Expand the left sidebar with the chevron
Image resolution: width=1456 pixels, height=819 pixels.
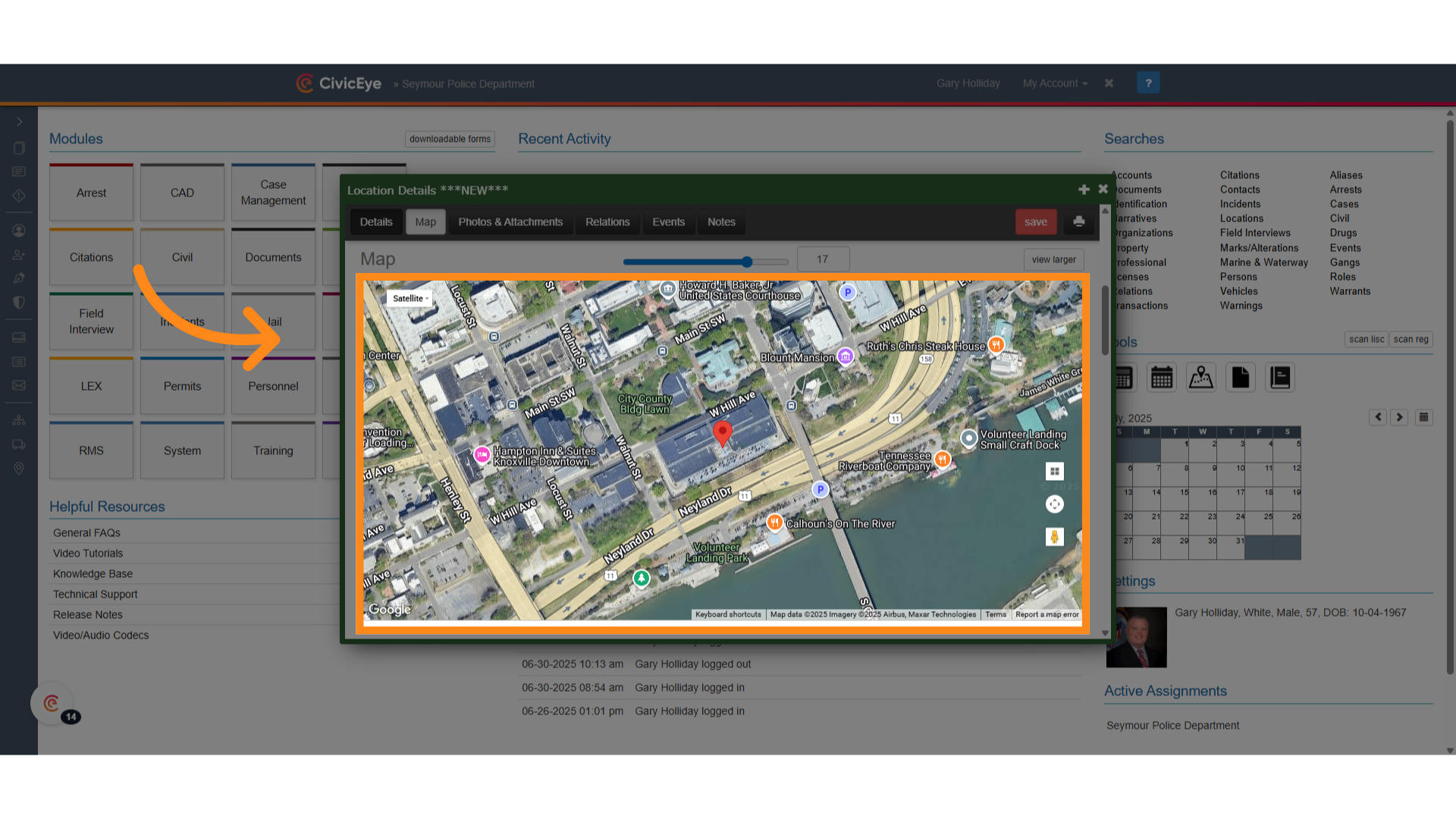(x=19, y=122)
